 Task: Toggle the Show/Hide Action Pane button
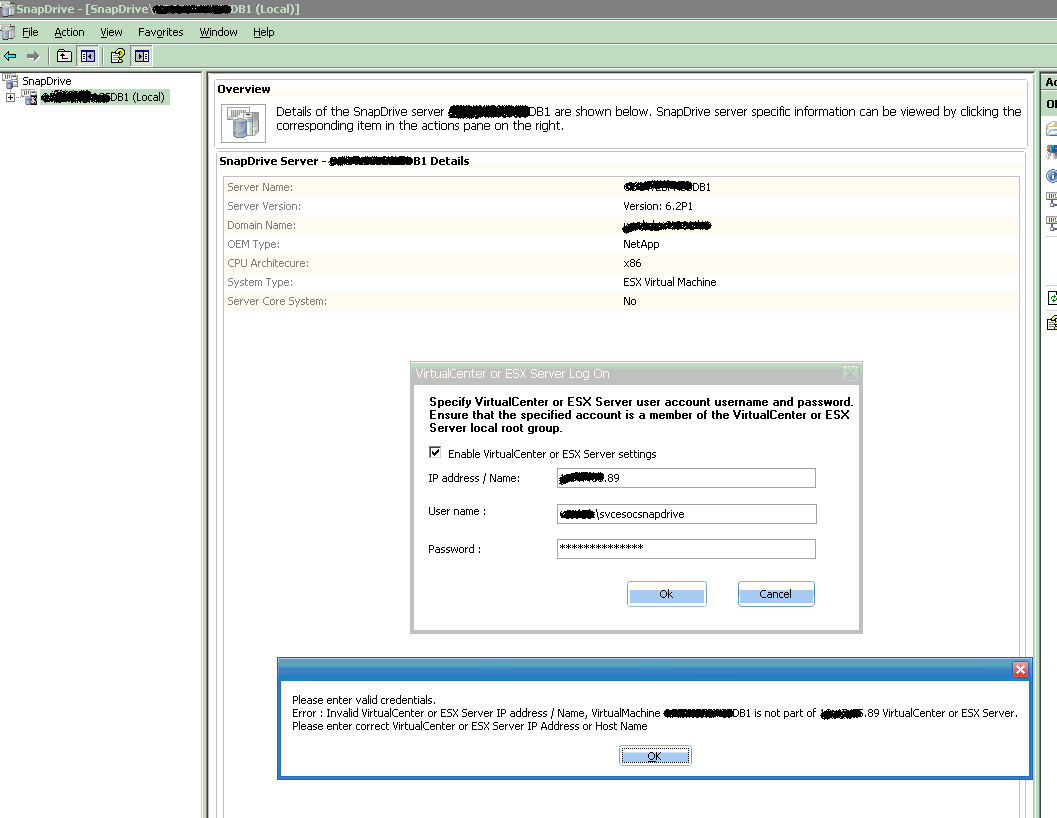pyautogui.click(x=142, y=56)
